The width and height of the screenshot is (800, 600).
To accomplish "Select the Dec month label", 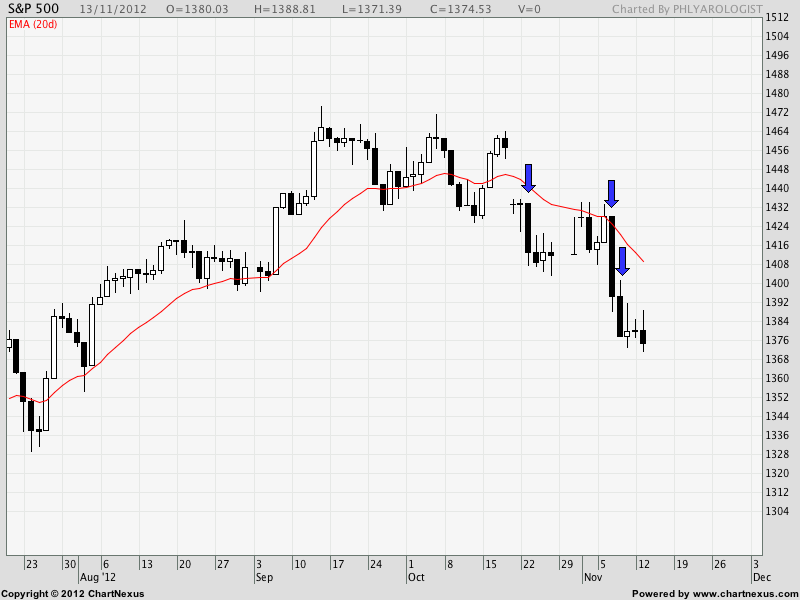I will point(761,578).
